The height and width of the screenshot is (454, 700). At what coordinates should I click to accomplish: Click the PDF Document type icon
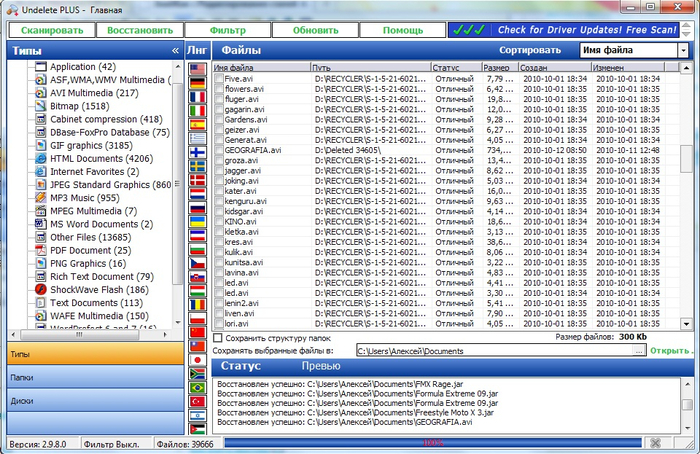point(41,250)
